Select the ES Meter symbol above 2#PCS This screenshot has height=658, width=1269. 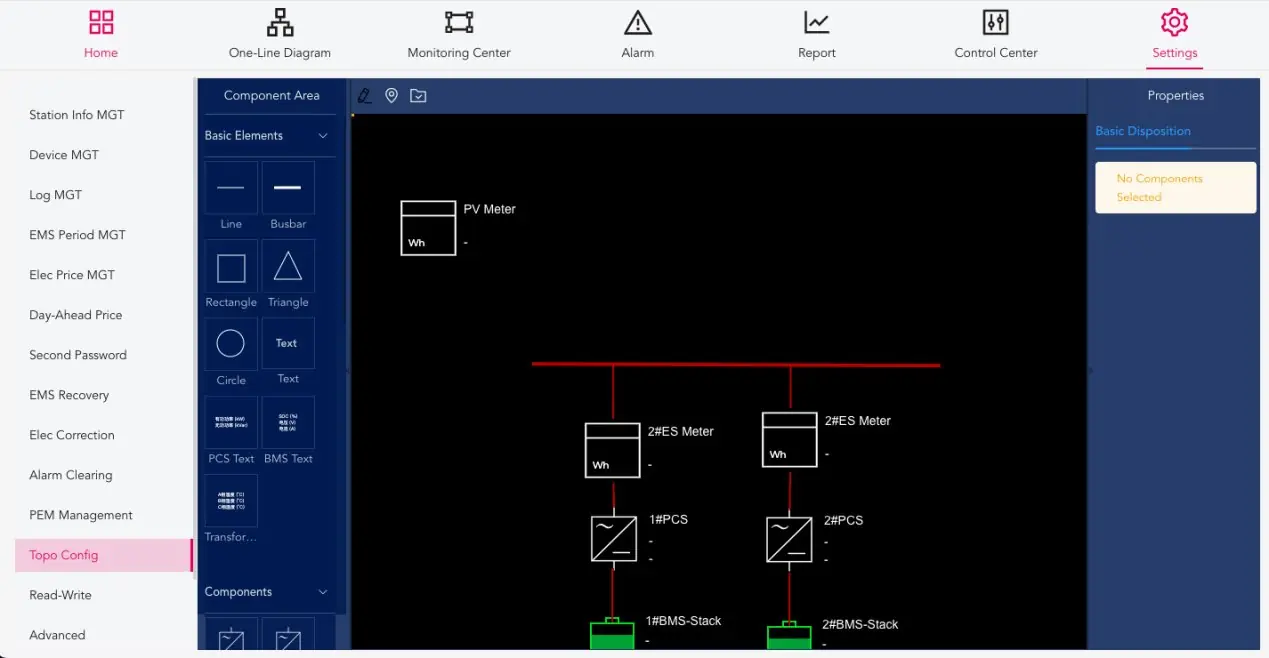click(790, 440)
